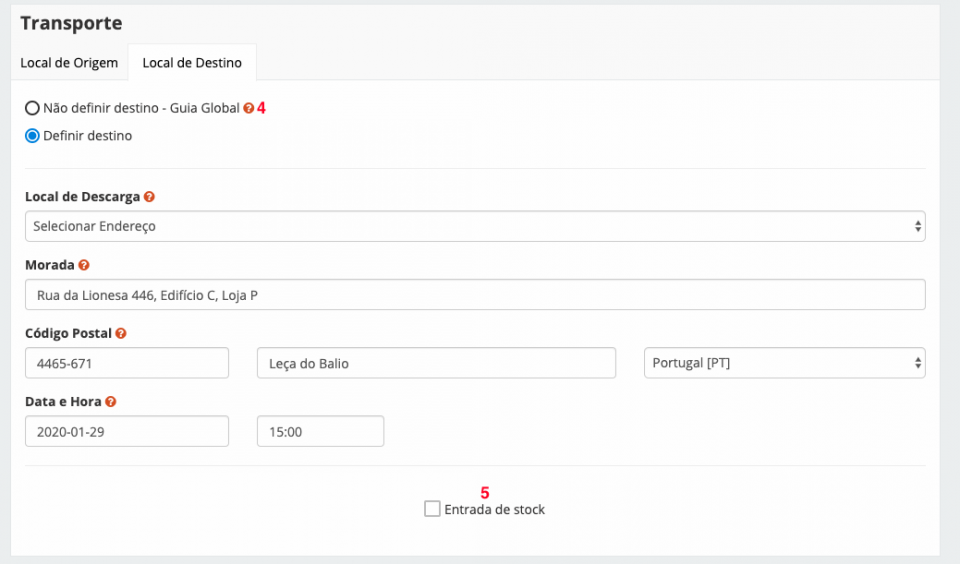The width and height of the screenshot is (960, 564).
Task: Click the city field 'Leça do Balio'
Action: tap(436, 363)
